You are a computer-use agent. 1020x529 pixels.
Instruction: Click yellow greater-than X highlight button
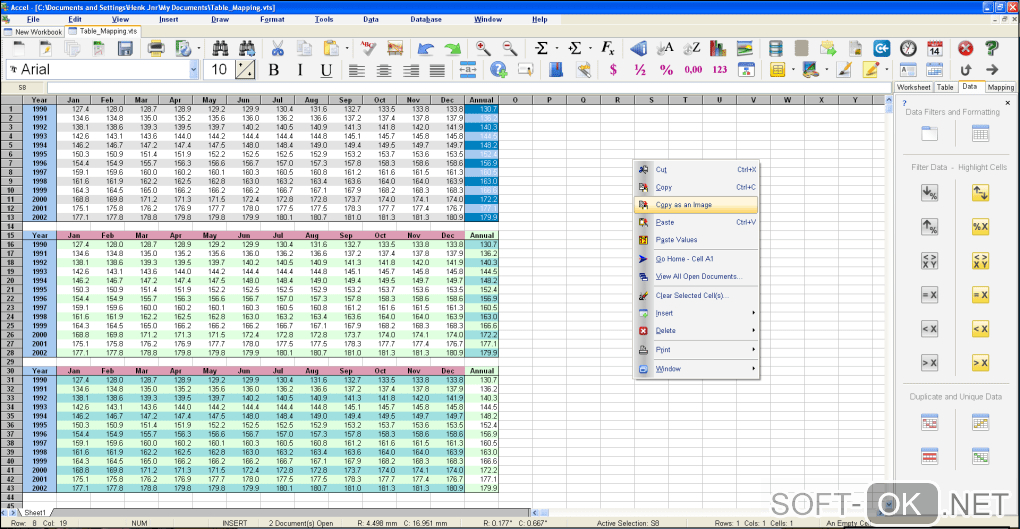pyautogui.click(x=980, y=363)
